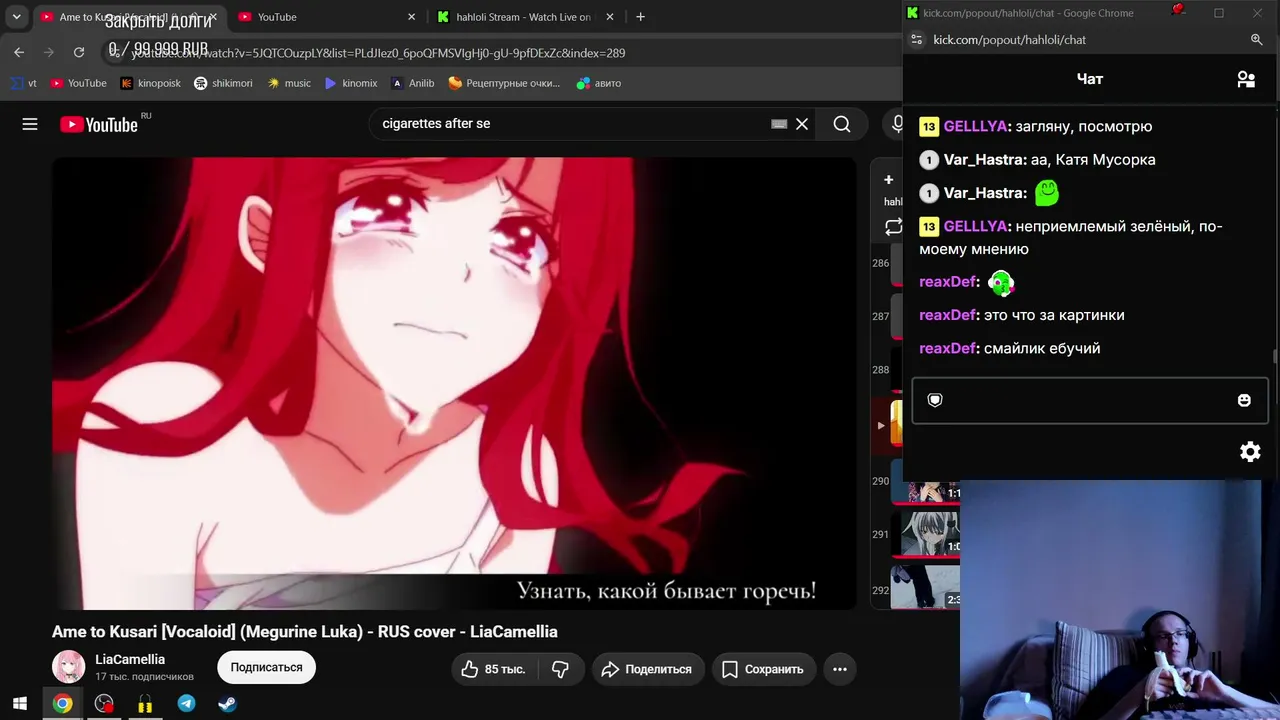Open the YouTube guide hamburger menu
Image resolution: width=1280 pixels, height=720 pixels.
click(30, 124)
